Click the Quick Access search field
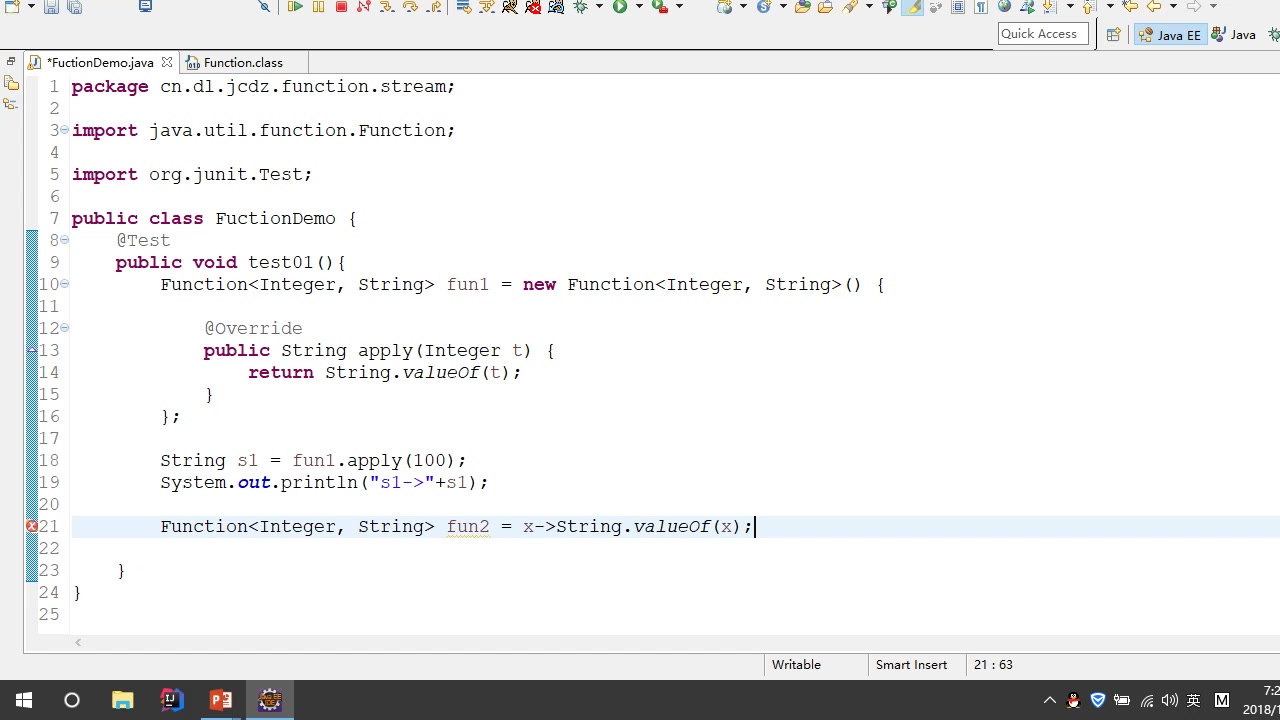This screenshot has height=720, width=1280. (1040, 33)
